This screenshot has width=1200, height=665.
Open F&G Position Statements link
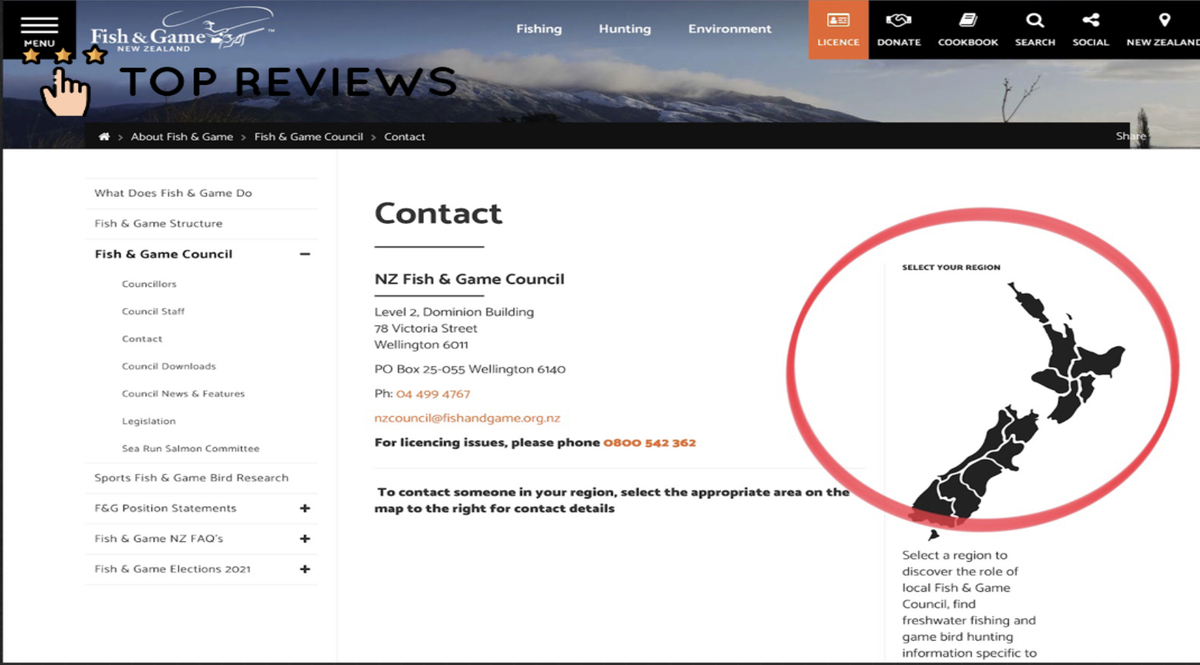click(x=165, y=508)
